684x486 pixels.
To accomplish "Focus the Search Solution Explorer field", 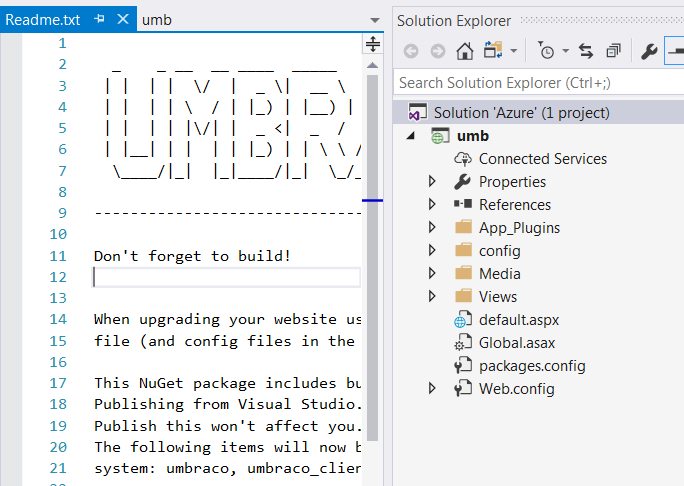I will (539, 82).
